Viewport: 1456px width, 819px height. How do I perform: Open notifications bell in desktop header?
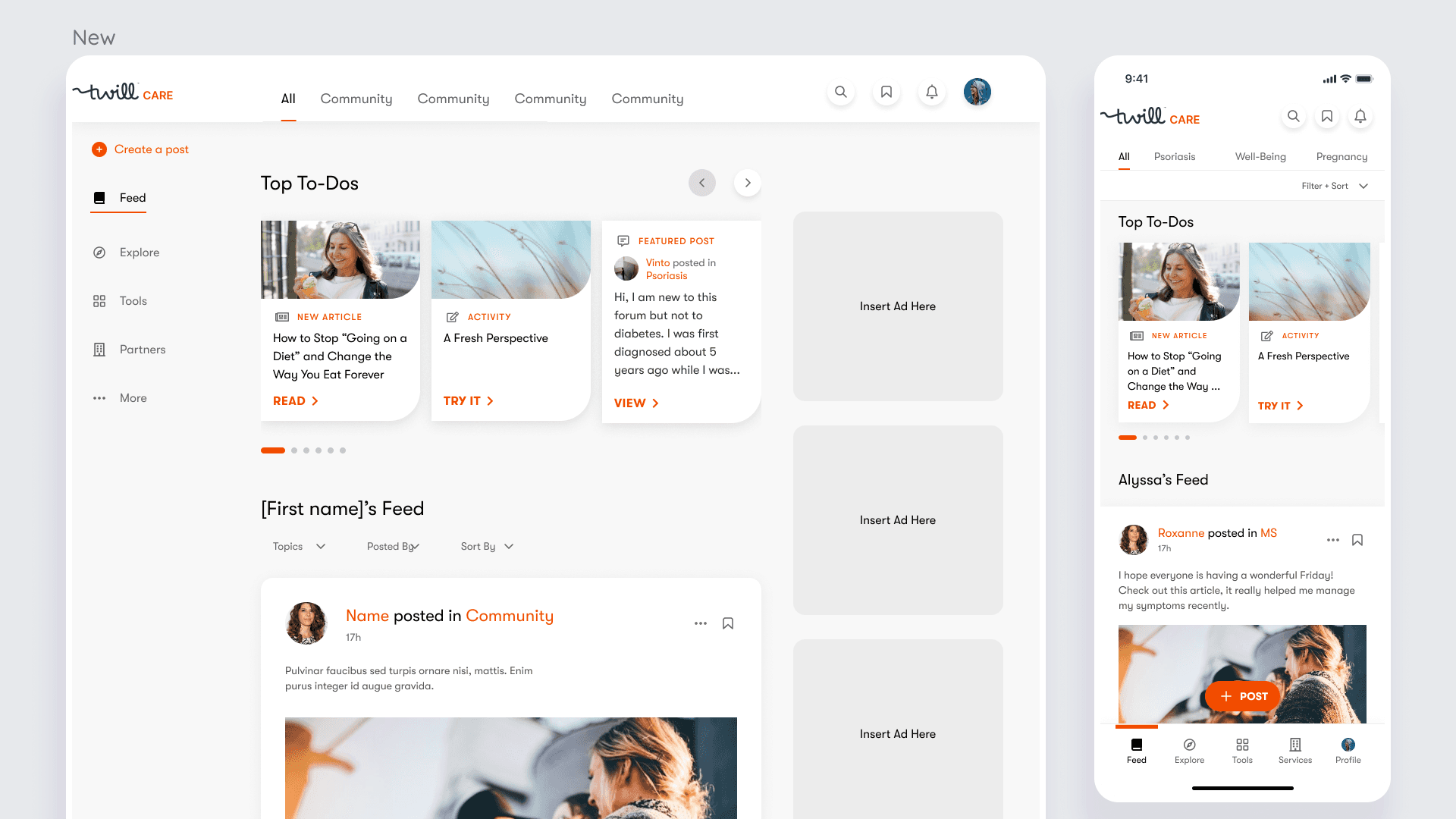(x=931, y=92)
